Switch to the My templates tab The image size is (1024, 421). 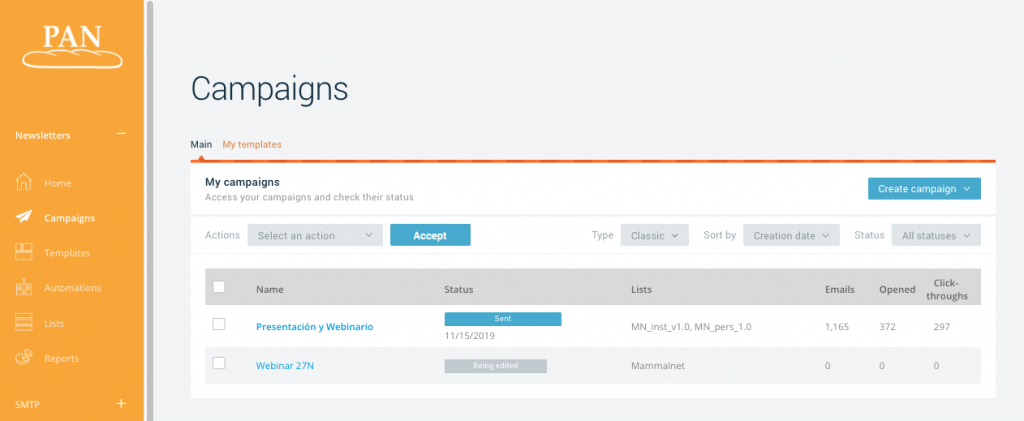252,144
